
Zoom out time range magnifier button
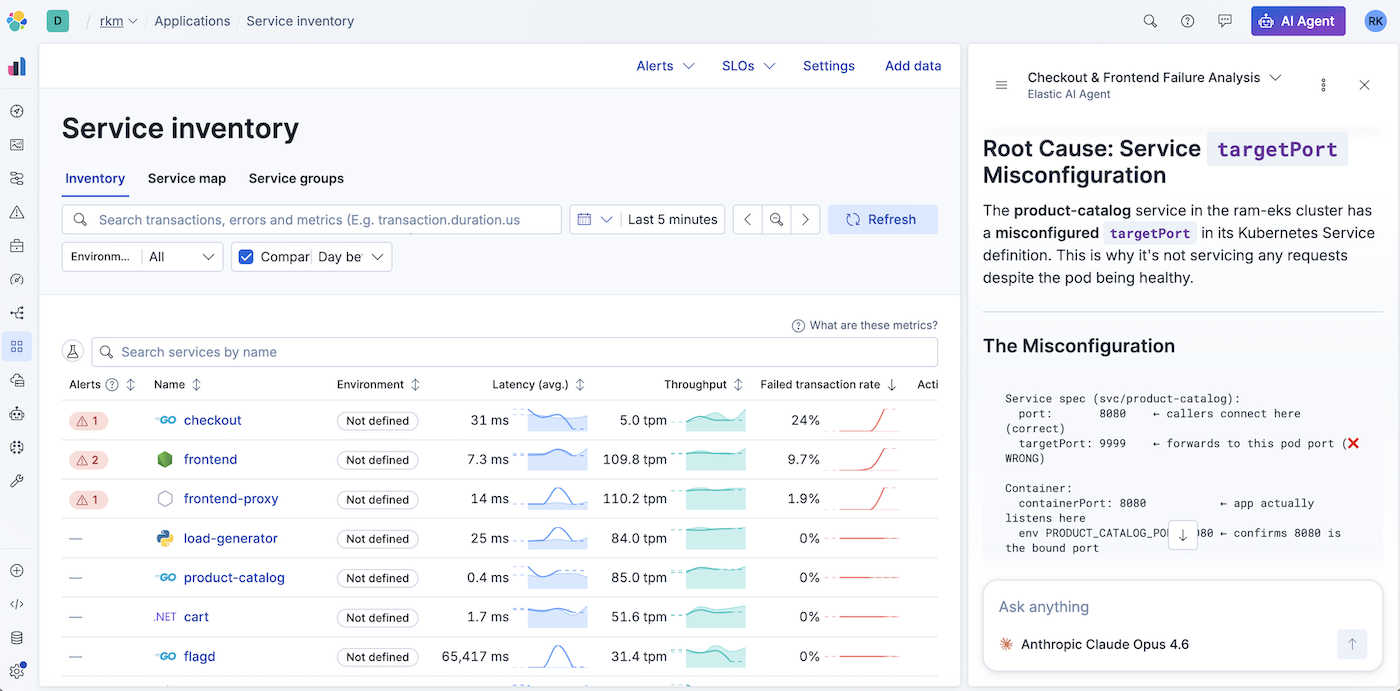tap(775, 220)
